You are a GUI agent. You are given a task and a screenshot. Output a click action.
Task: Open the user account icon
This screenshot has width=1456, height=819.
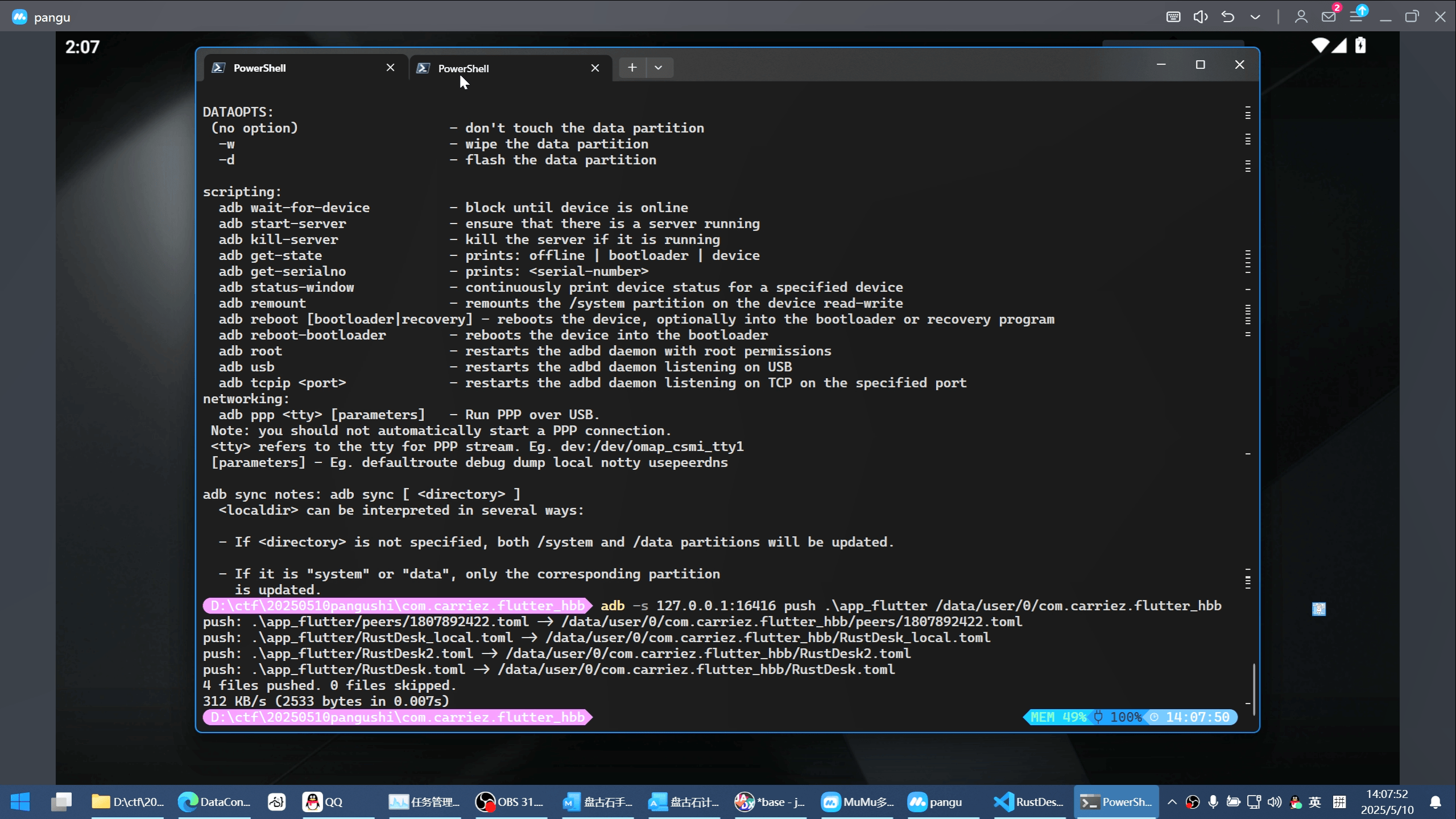(x=1301, y=17)
